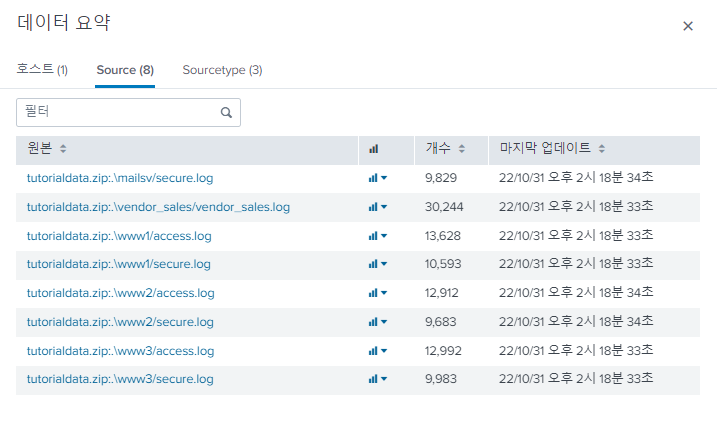
Task: Click last update time of www1/secure.log
Action: (x=576, y=263)
